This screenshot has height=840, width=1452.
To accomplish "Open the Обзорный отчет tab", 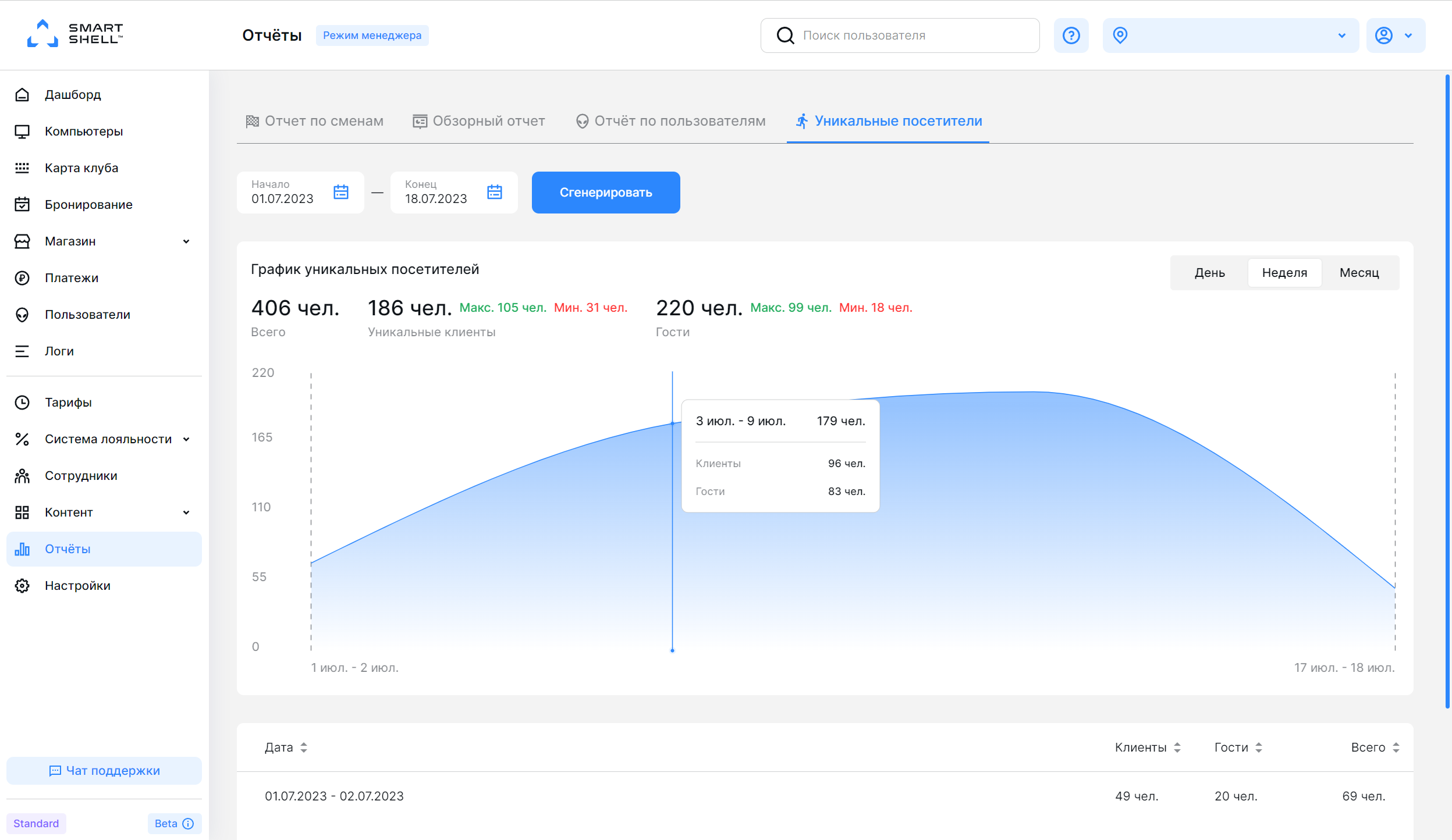I will [x=479, y=121].
